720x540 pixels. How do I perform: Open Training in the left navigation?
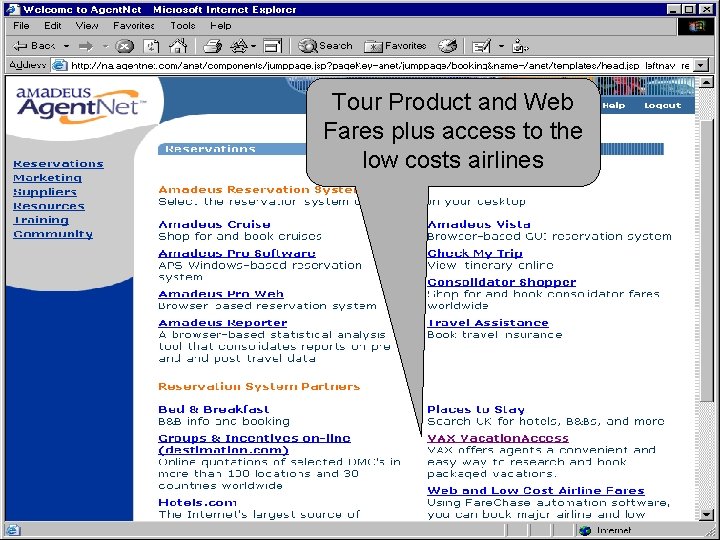[41, 220]
